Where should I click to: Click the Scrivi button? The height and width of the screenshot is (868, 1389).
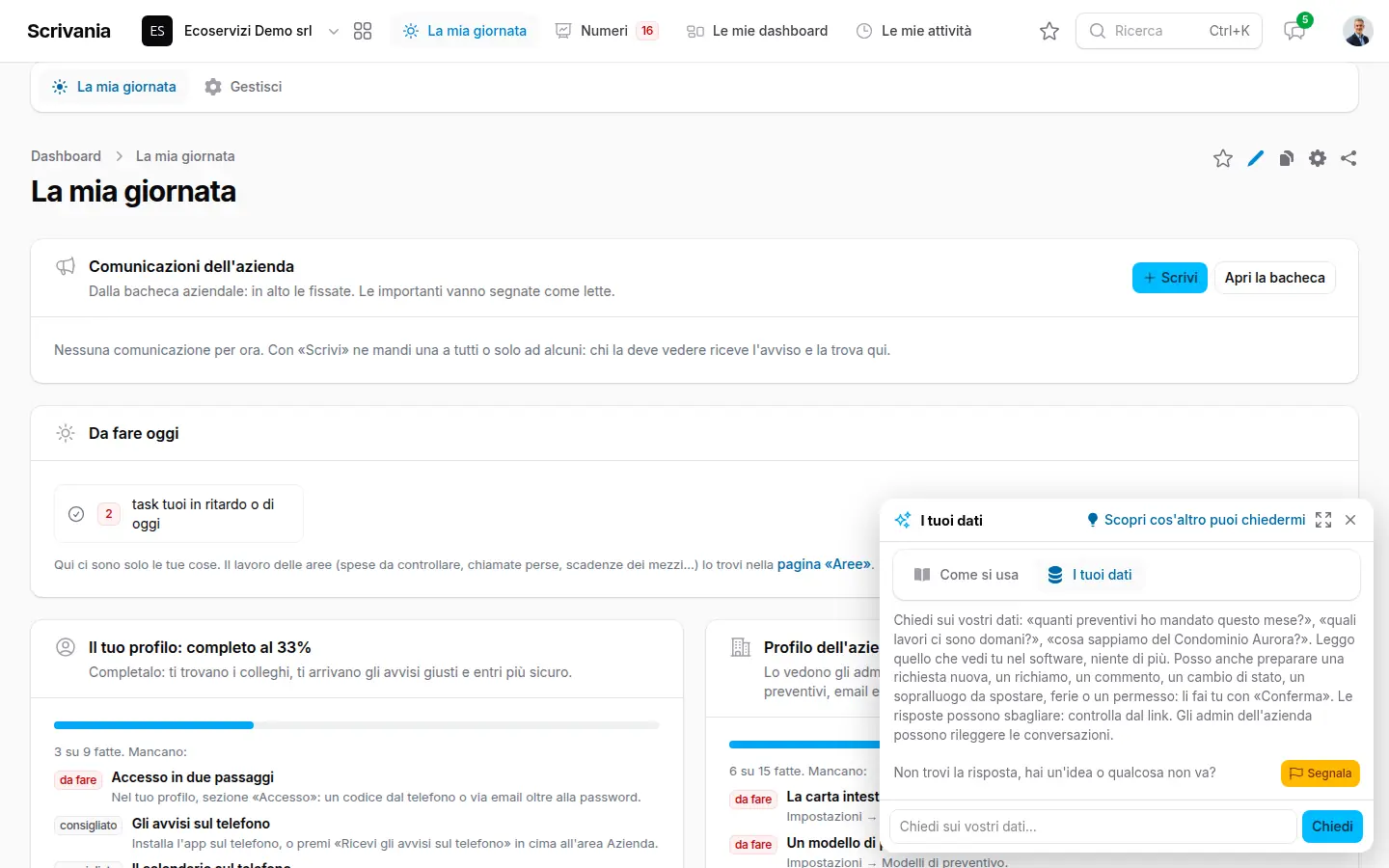[x=1170, y=278]
